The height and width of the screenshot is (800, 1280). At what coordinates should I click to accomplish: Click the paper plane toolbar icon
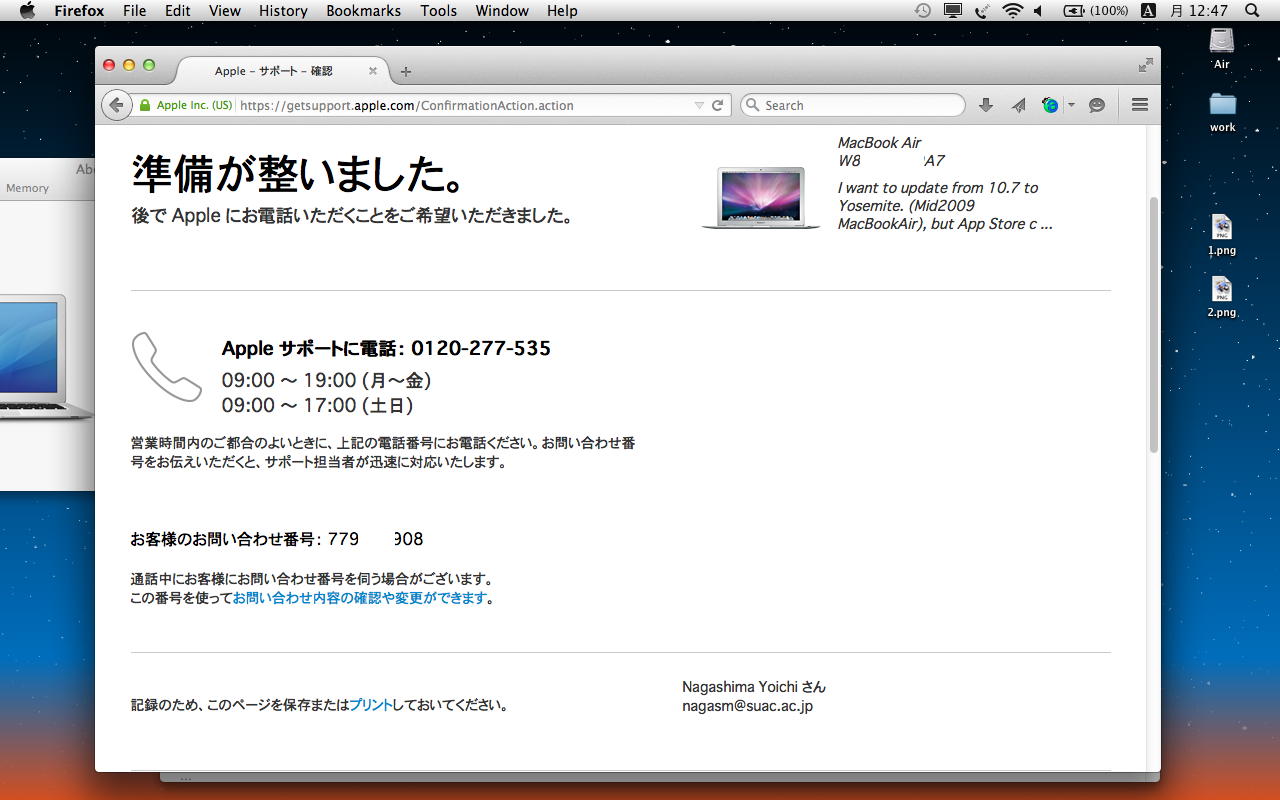click(1018, 105)
